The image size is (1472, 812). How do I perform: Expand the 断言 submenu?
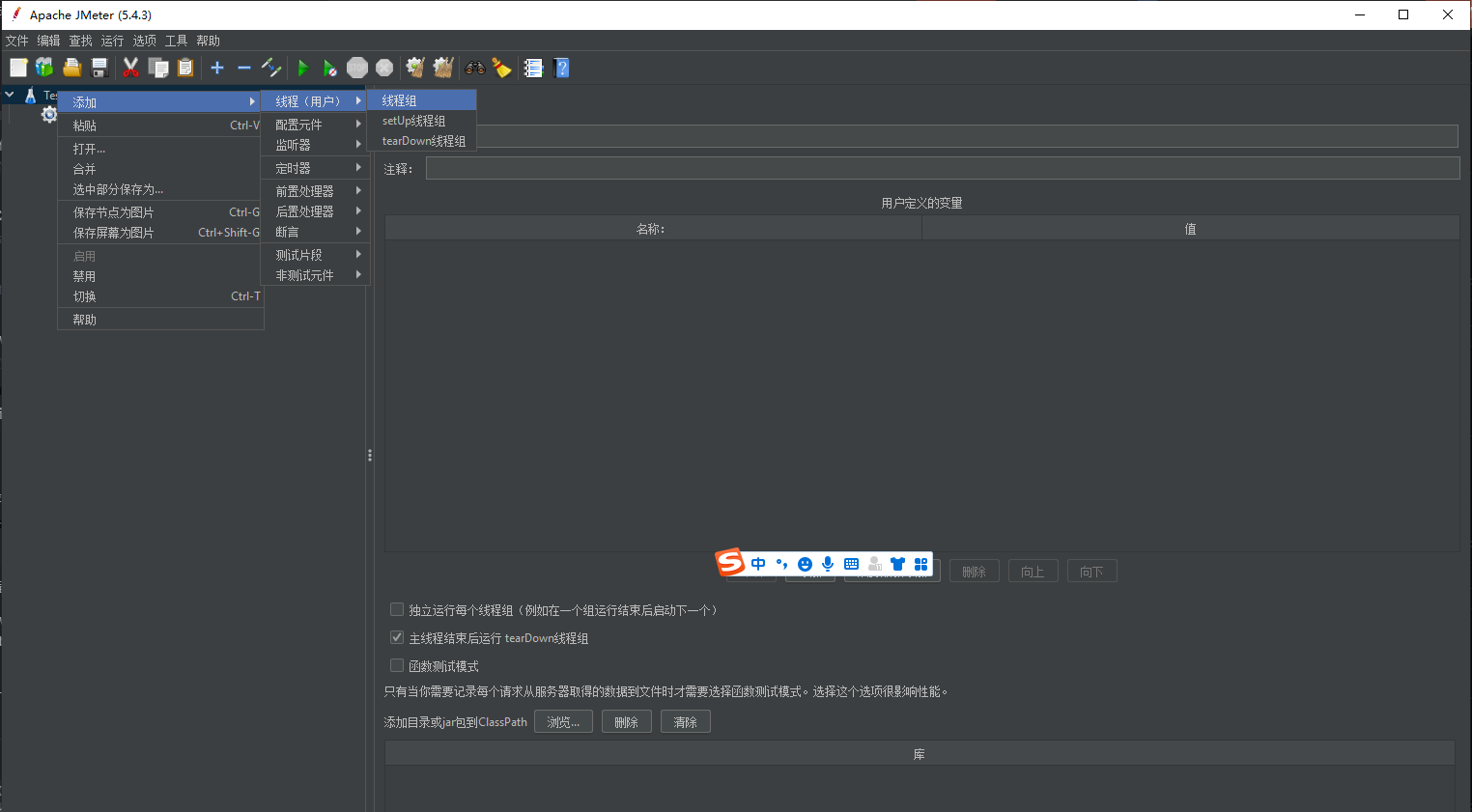315,232
